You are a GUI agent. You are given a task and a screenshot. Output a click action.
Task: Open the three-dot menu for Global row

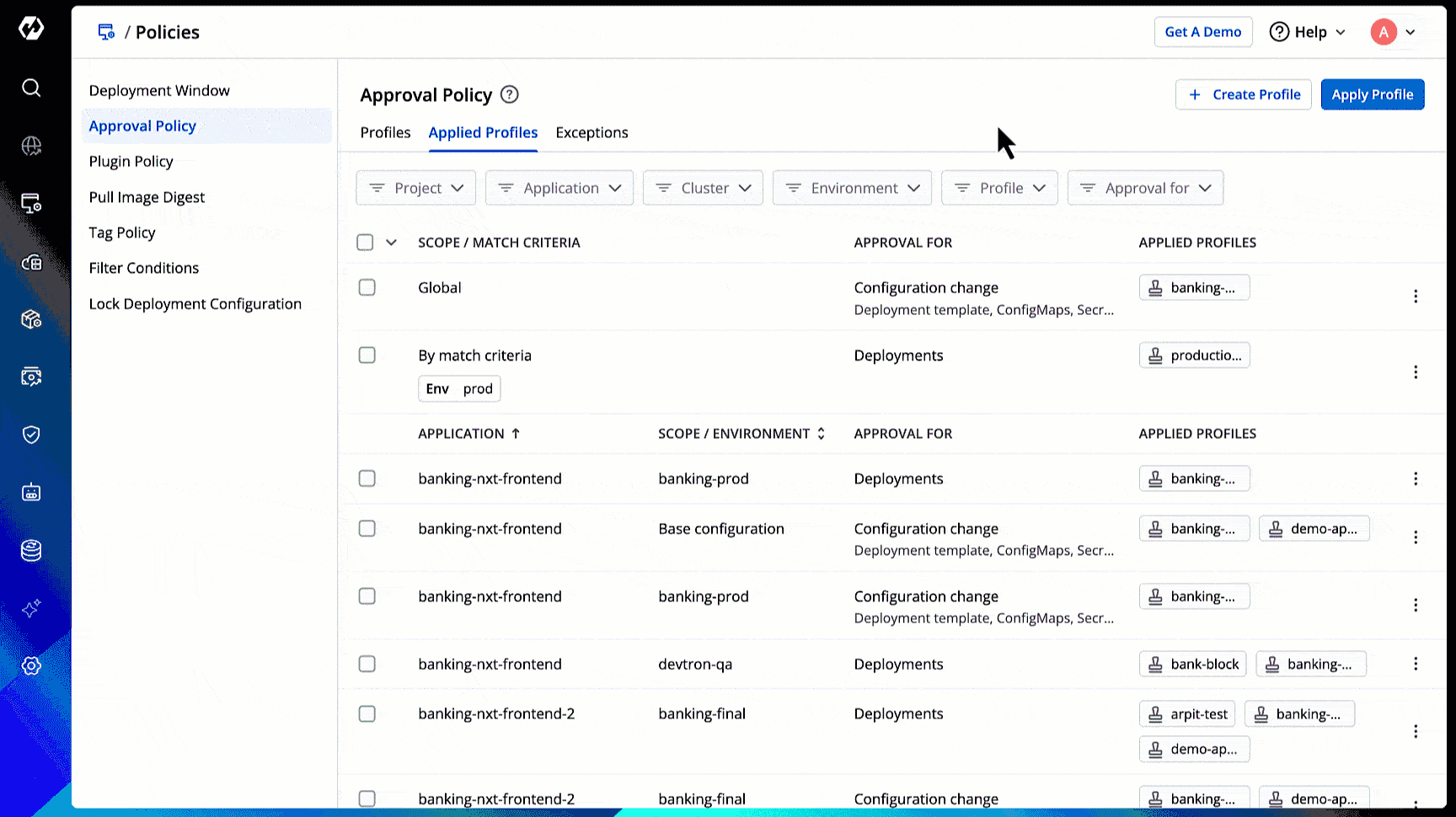1416,296
